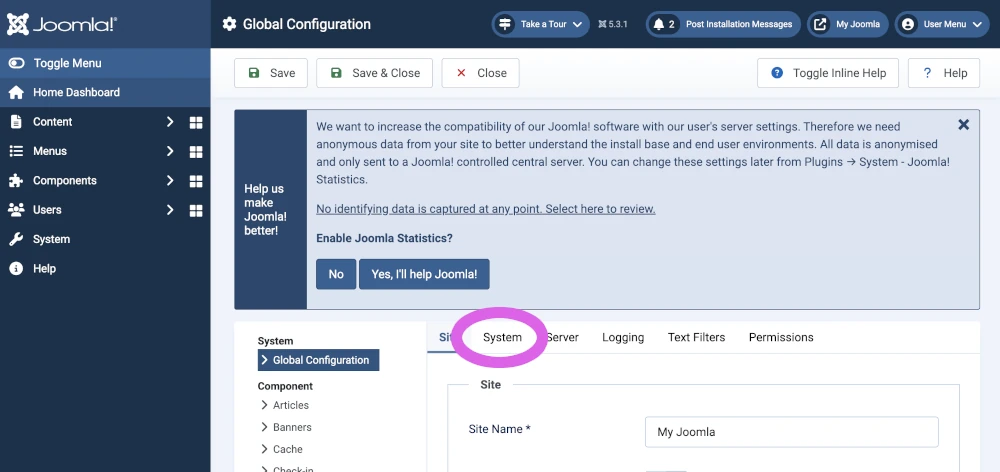Switch to the Server tab
The width and height of the screenshot is (1000, 472).
pos(562,337)
